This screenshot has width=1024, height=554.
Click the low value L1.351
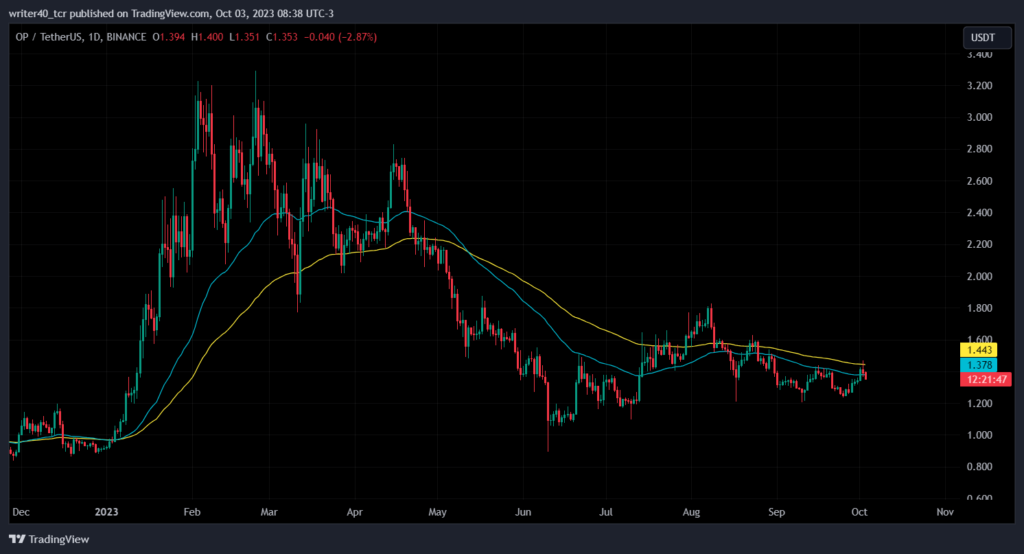pos(245,37)
